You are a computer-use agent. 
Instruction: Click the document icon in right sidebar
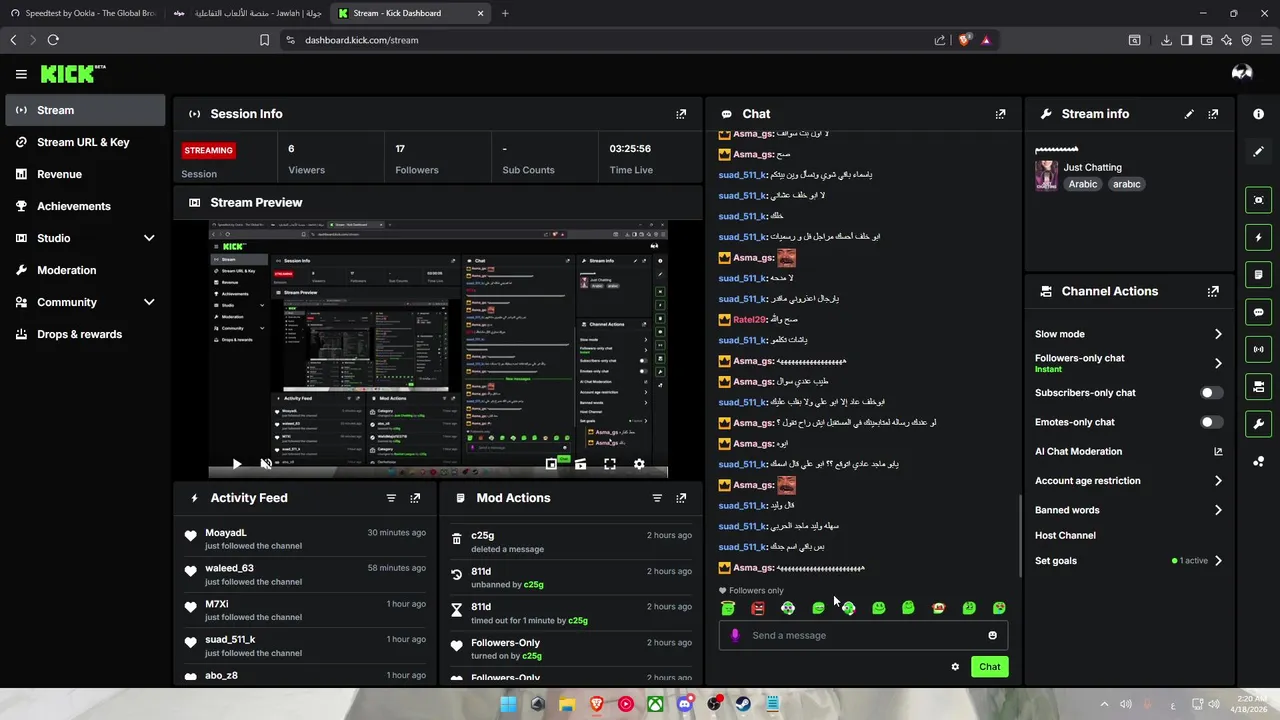tap(1258, 275)
